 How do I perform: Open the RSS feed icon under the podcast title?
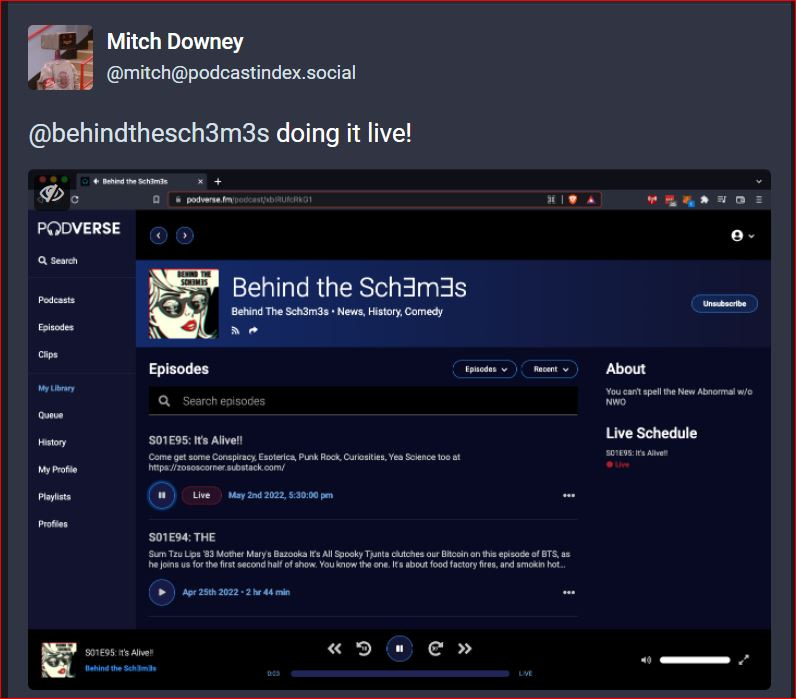235,330
